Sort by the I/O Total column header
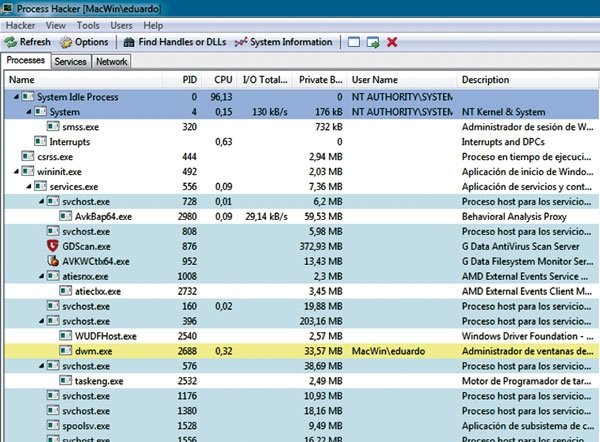This screenshot has width=600, height=442. [265, 80]
